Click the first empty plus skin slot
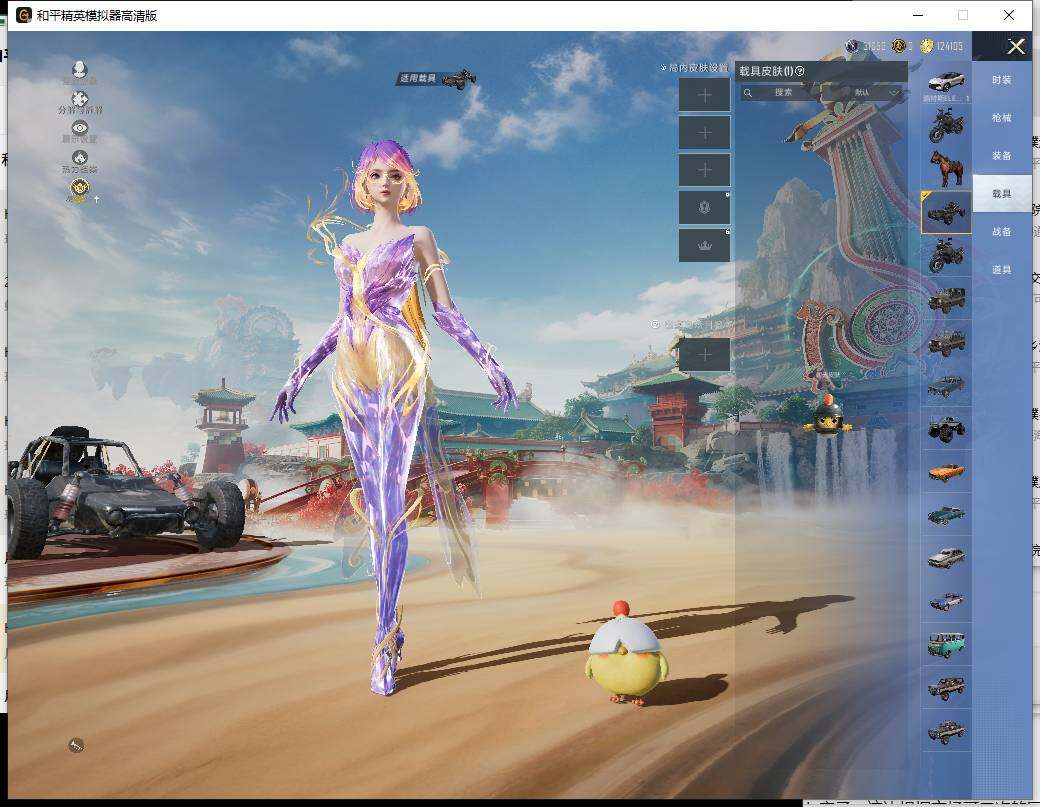 704,95
